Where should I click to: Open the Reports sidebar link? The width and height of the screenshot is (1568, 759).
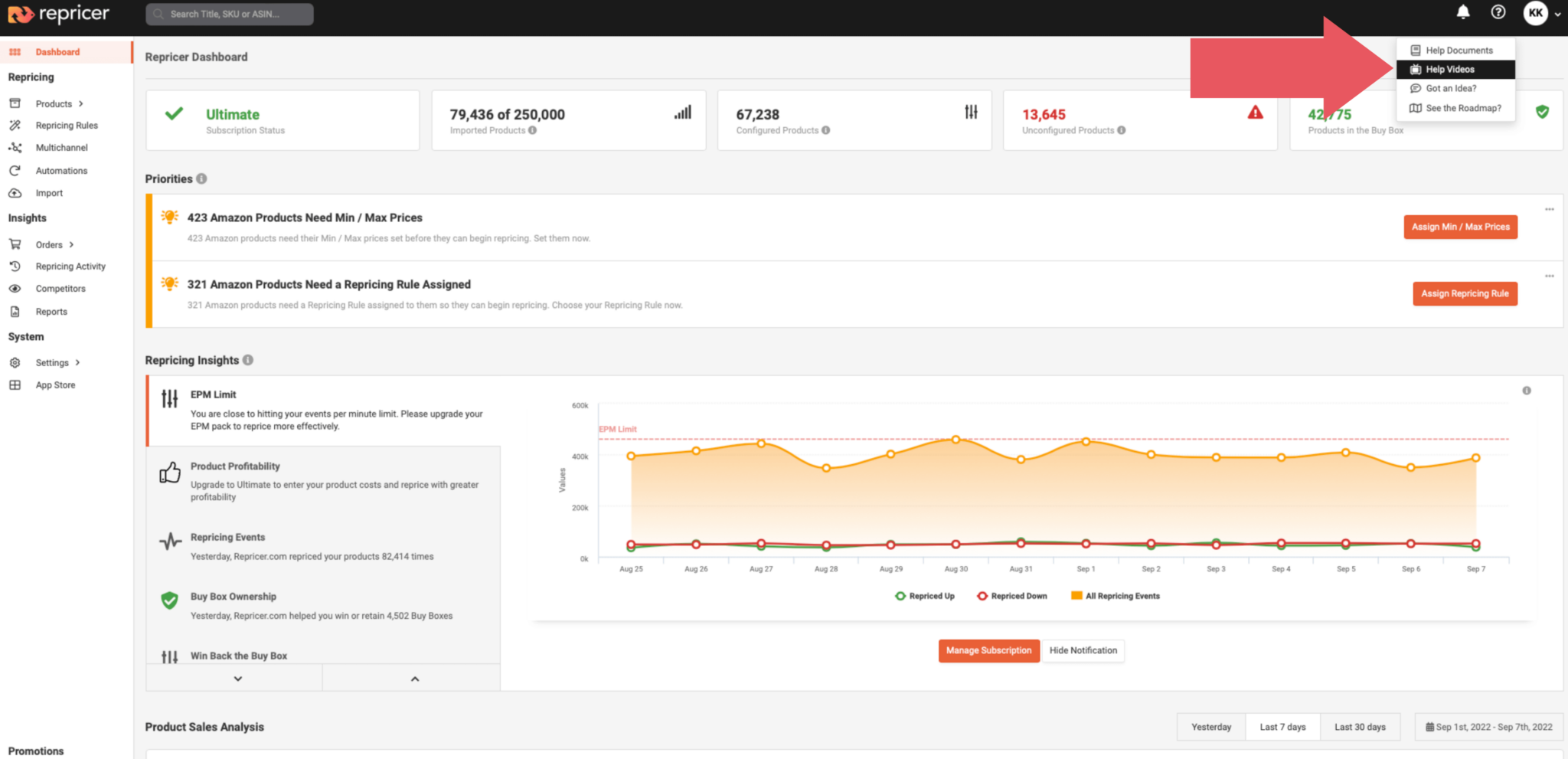coord(51,312)
